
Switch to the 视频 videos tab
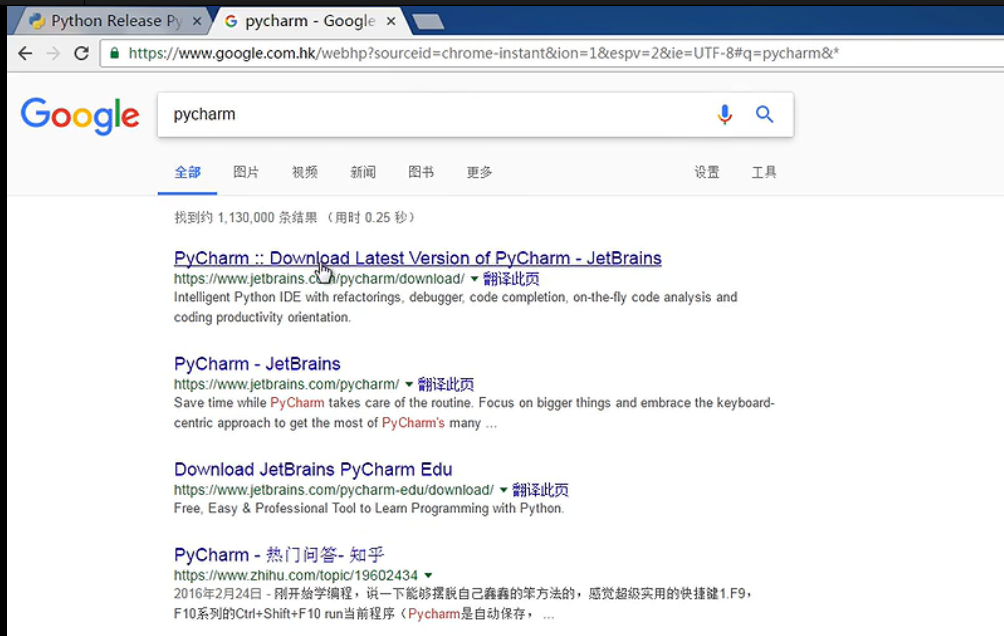(x=305, y=172)
